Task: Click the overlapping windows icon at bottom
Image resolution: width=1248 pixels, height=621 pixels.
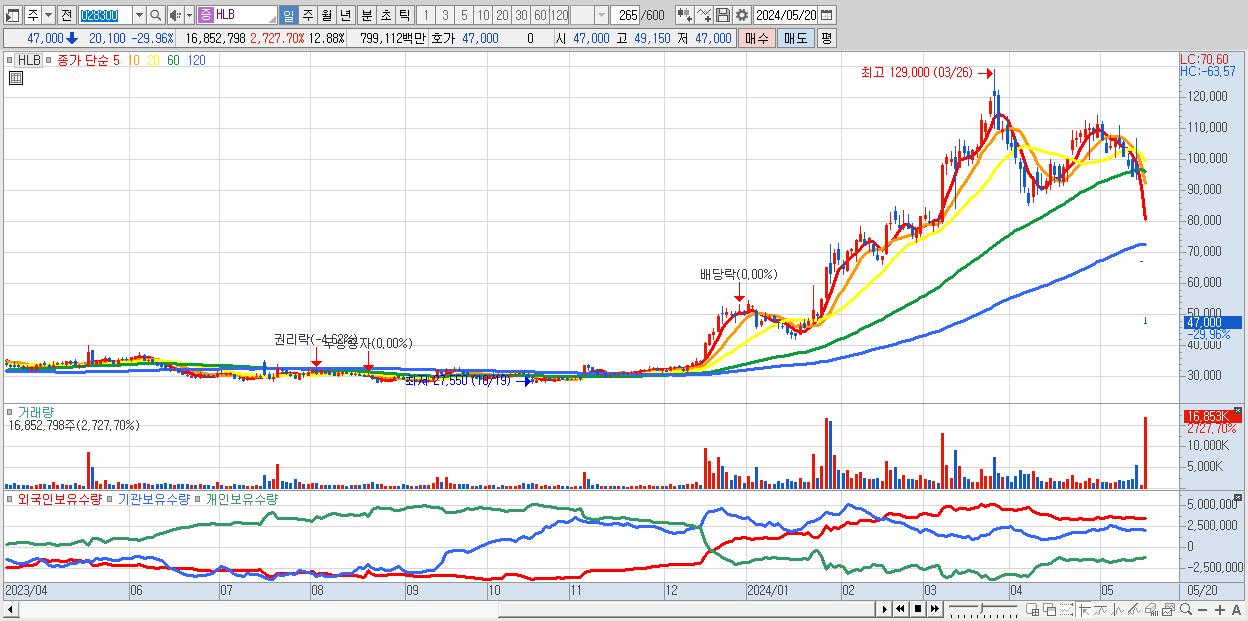Action: pos(1049,610)
